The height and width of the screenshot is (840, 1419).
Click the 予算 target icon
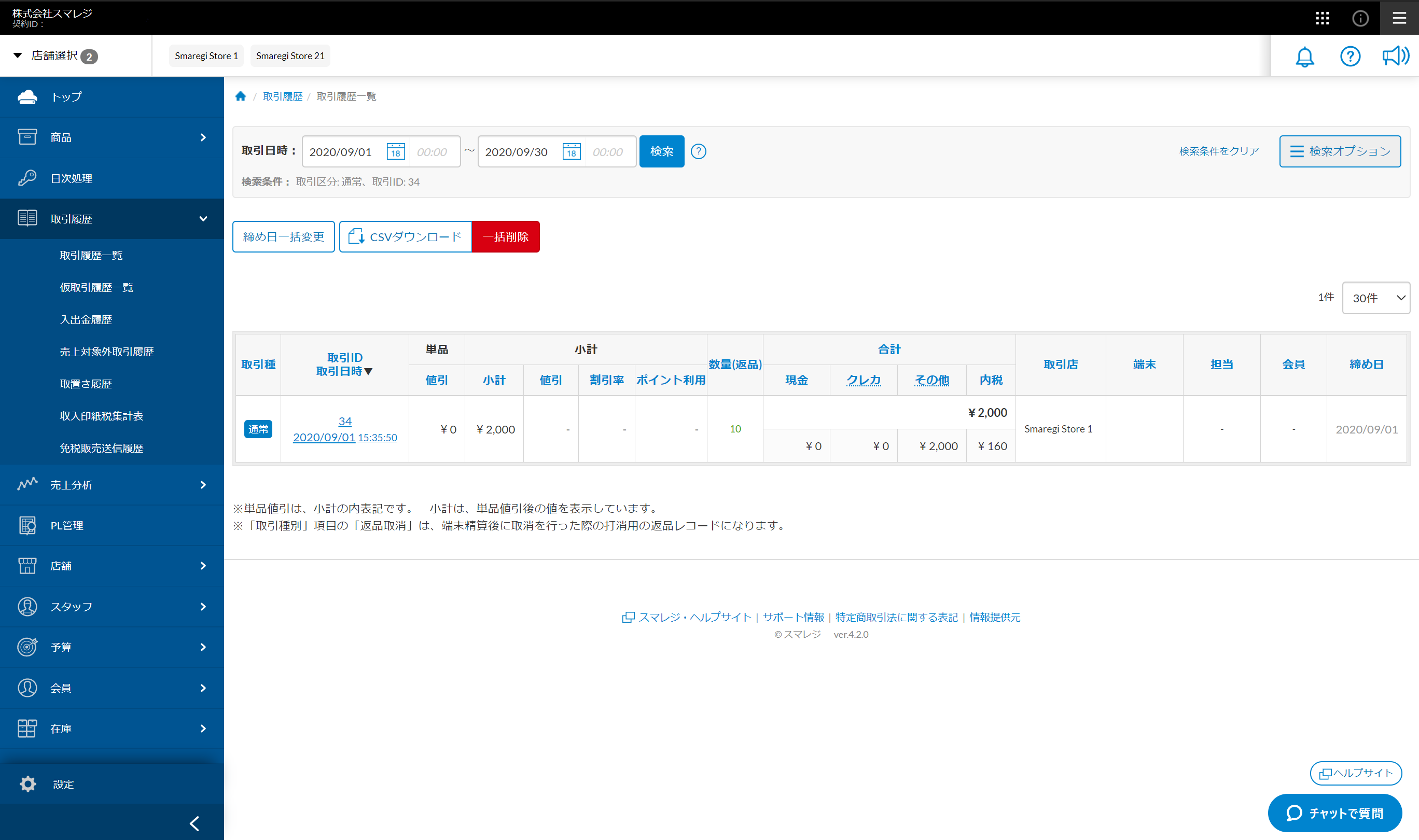(x=27, y=647)
